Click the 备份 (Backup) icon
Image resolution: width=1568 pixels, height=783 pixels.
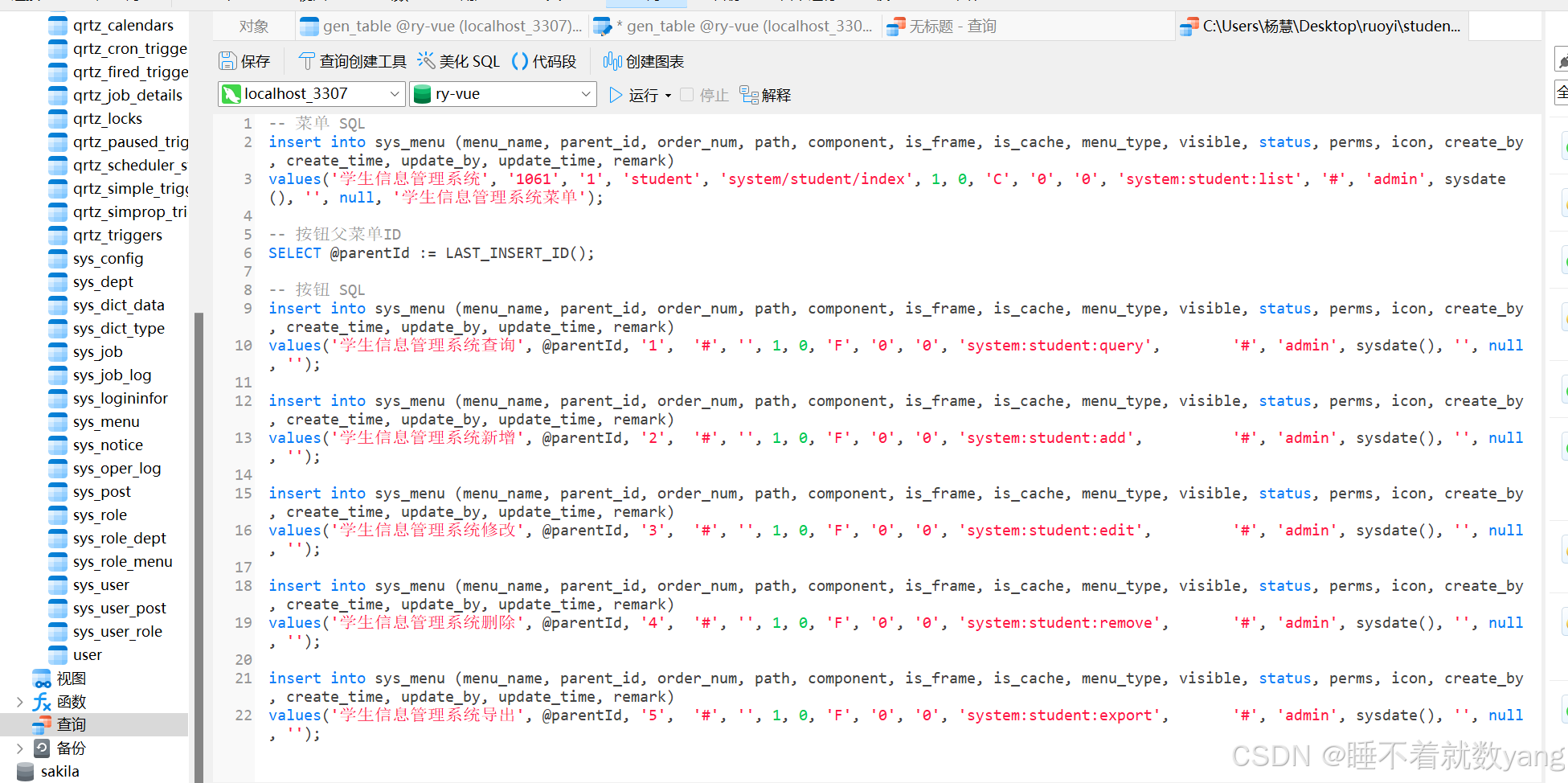(42, 748)
